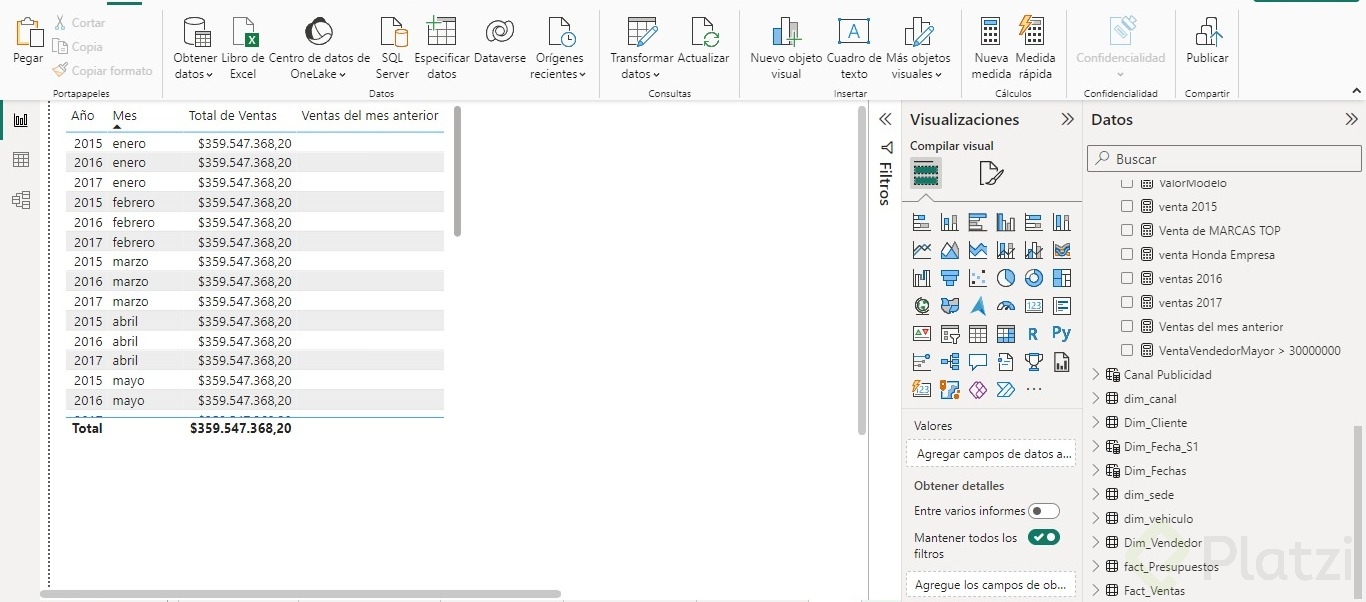This screenshot has width=1366, height=602.
Task: Select the R script visual
Action: [x=1034, y=334]
